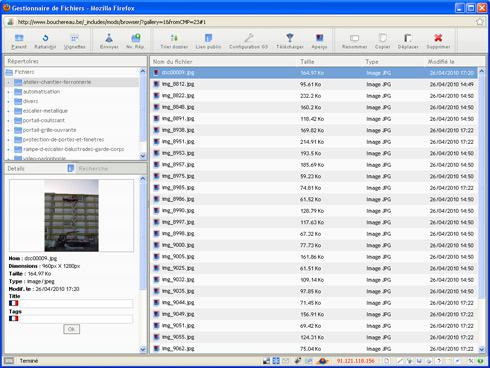Click the browser URL address bar

point(245,22)
